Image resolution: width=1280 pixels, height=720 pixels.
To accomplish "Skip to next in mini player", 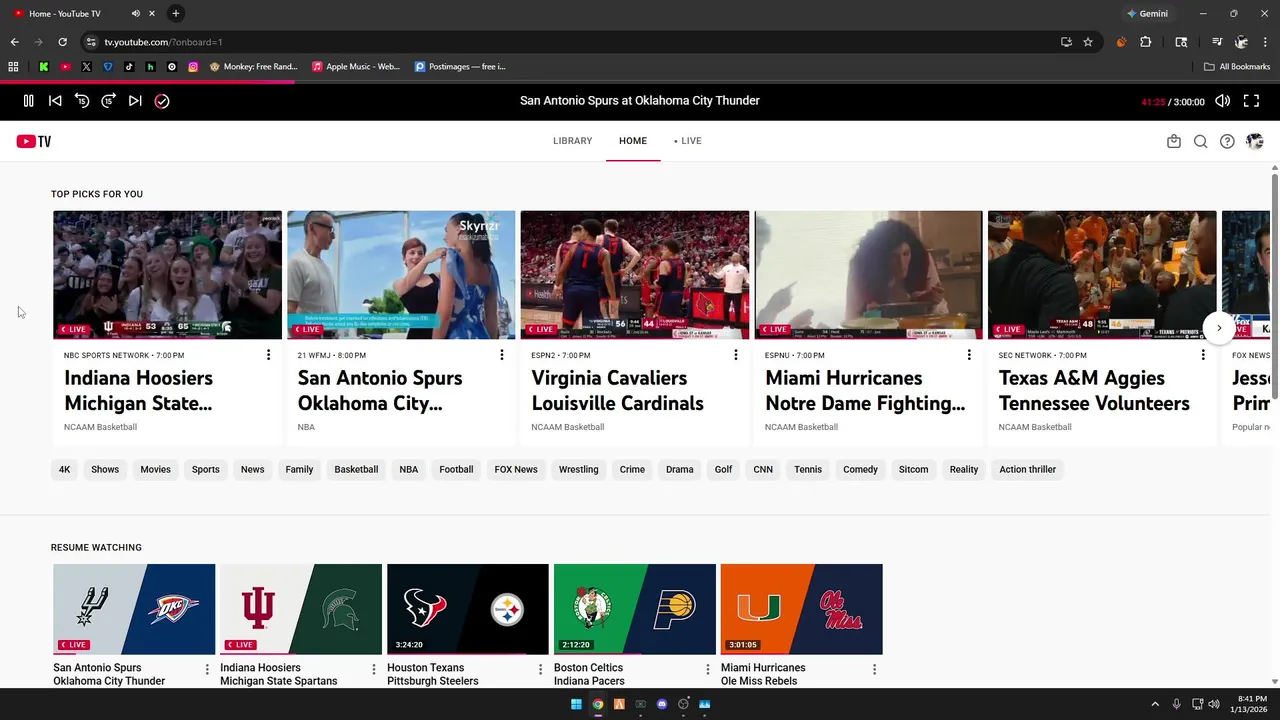I will [x=135, y=101].
